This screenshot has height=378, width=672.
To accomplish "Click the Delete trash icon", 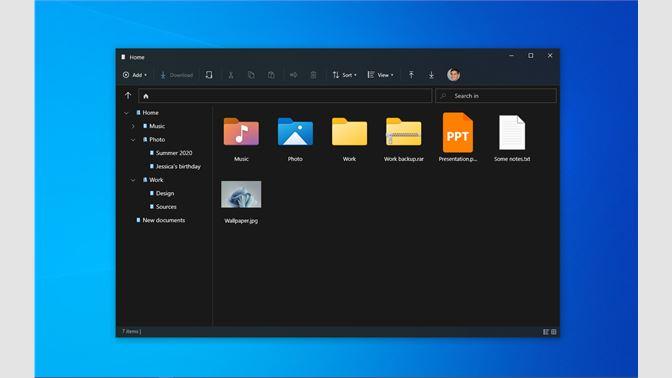I will click(313, 75).
